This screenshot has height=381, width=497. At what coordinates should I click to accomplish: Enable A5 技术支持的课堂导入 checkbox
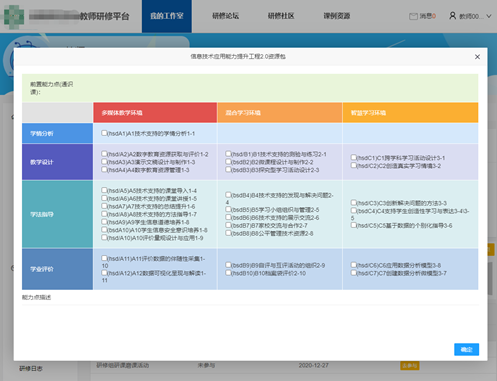[x=104, y=190]
